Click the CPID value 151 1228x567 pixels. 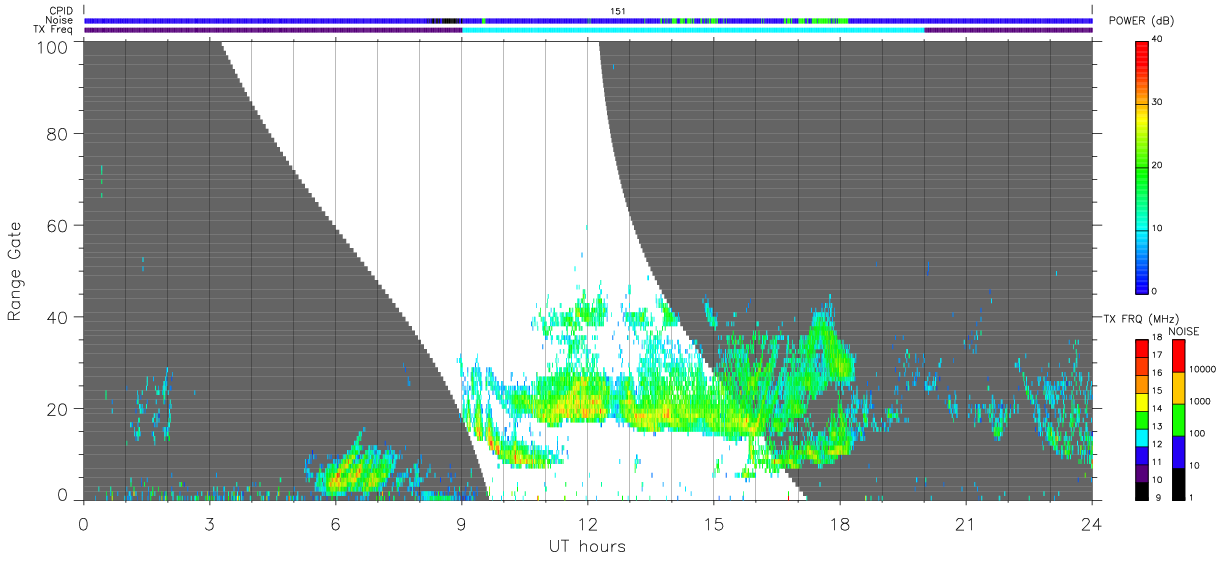[617, 11]
